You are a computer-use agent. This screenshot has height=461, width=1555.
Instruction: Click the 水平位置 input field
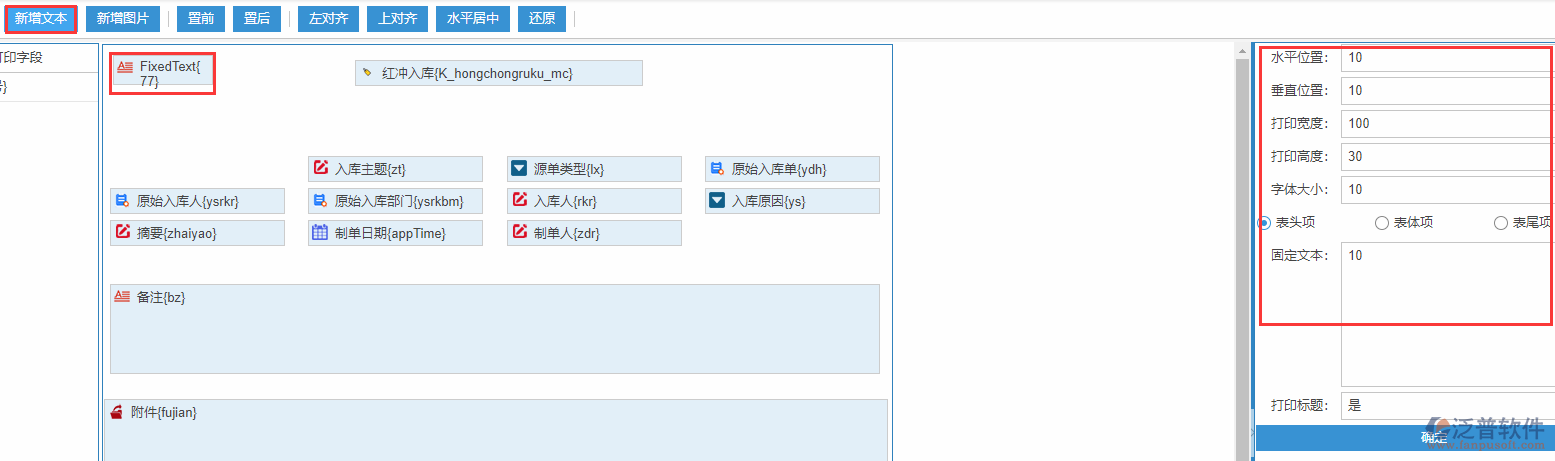1447,58
